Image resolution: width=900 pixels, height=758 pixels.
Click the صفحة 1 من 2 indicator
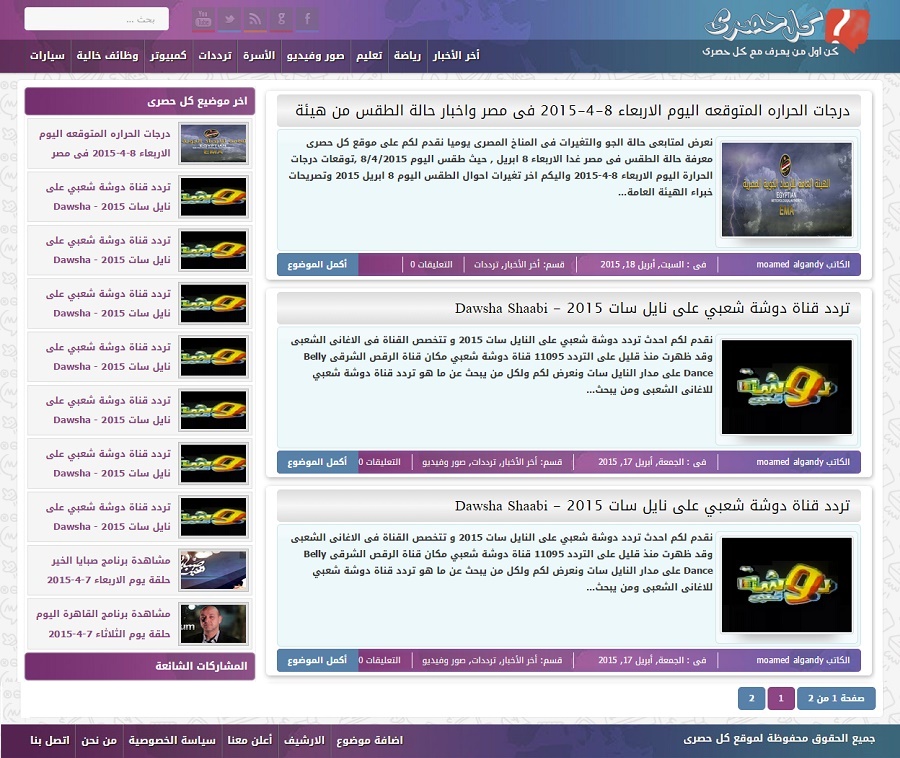(836, 698)
